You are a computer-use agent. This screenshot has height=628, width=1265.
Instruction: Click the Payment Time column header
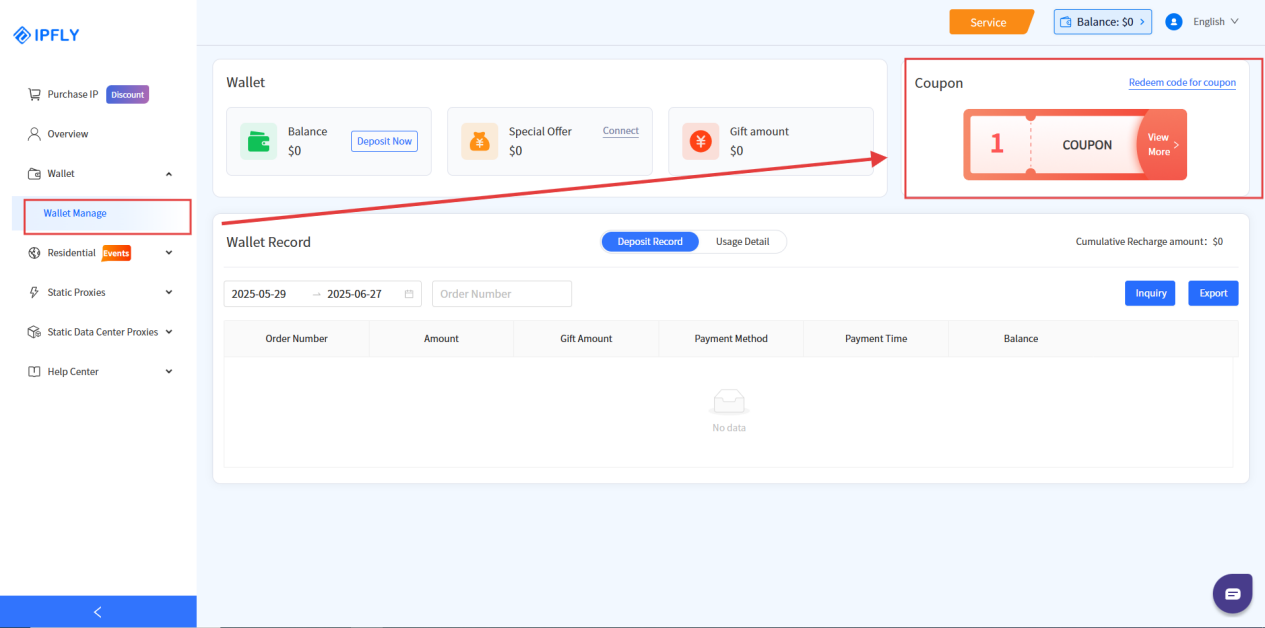(876, 339)
